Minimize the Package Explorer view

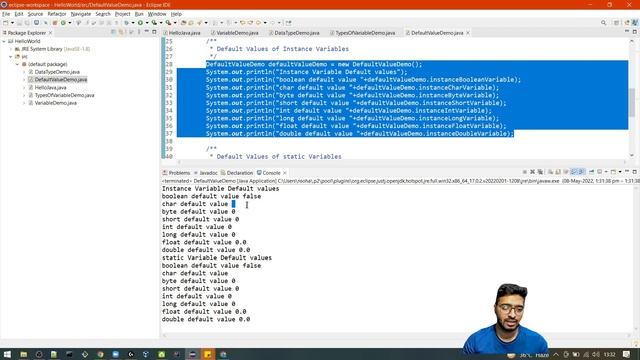pyautogui.click(x=147, y=31)
